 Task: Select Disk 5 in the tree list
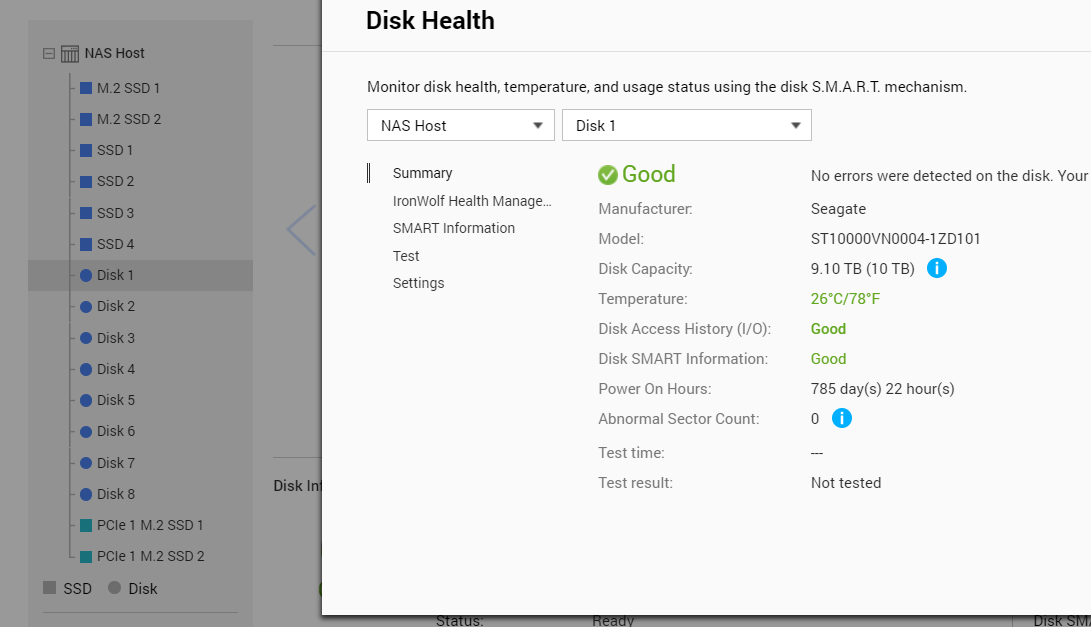[x=116, y=400]
